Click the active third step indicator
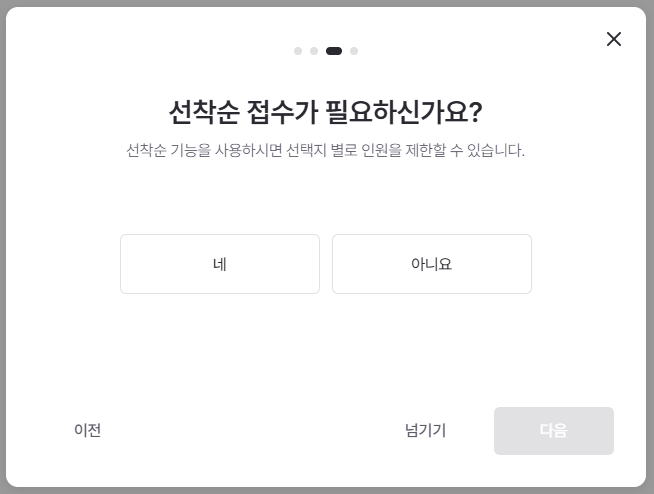 [334, 51]
